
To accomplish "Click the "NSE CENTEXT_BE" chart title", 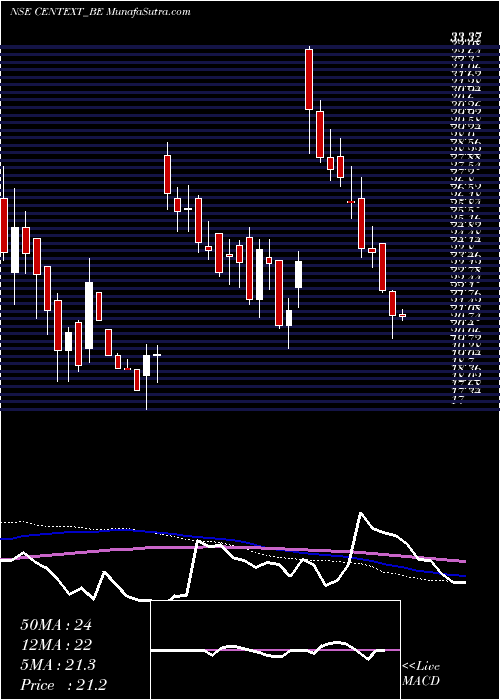I will tap(57, 12).
